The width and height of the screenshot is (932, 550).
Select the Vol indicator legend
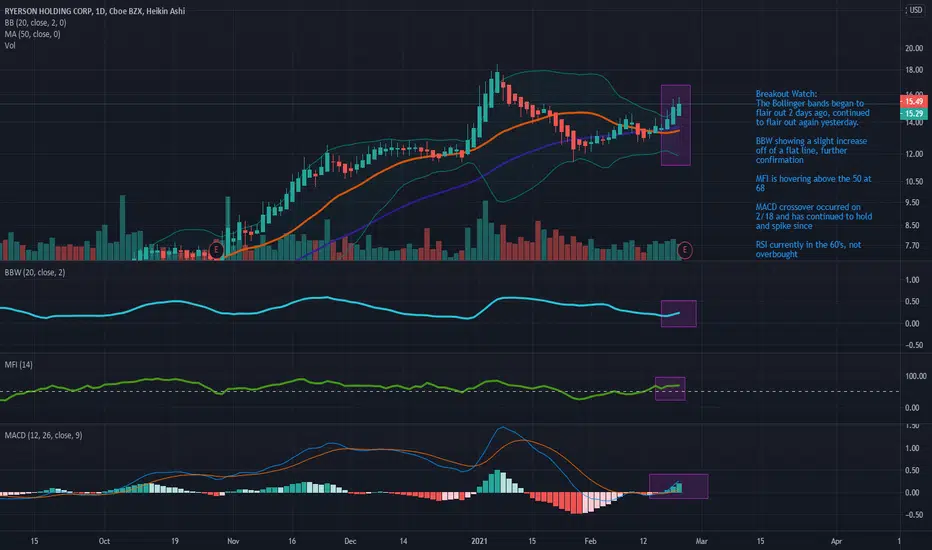[10, 45]
